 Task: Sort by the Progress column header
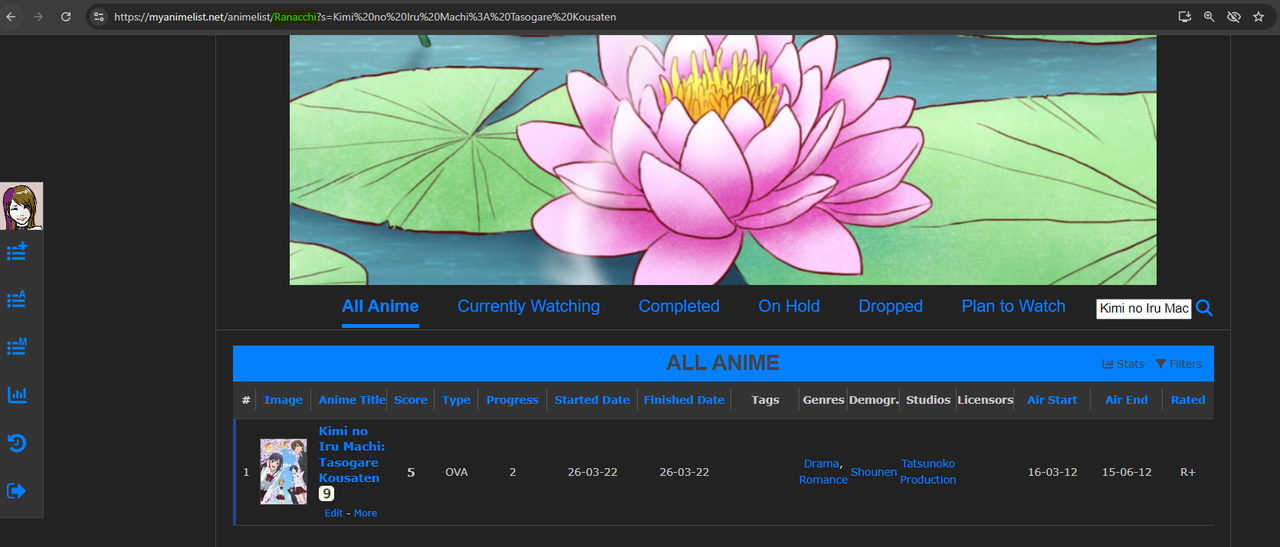tap(512, 400)
